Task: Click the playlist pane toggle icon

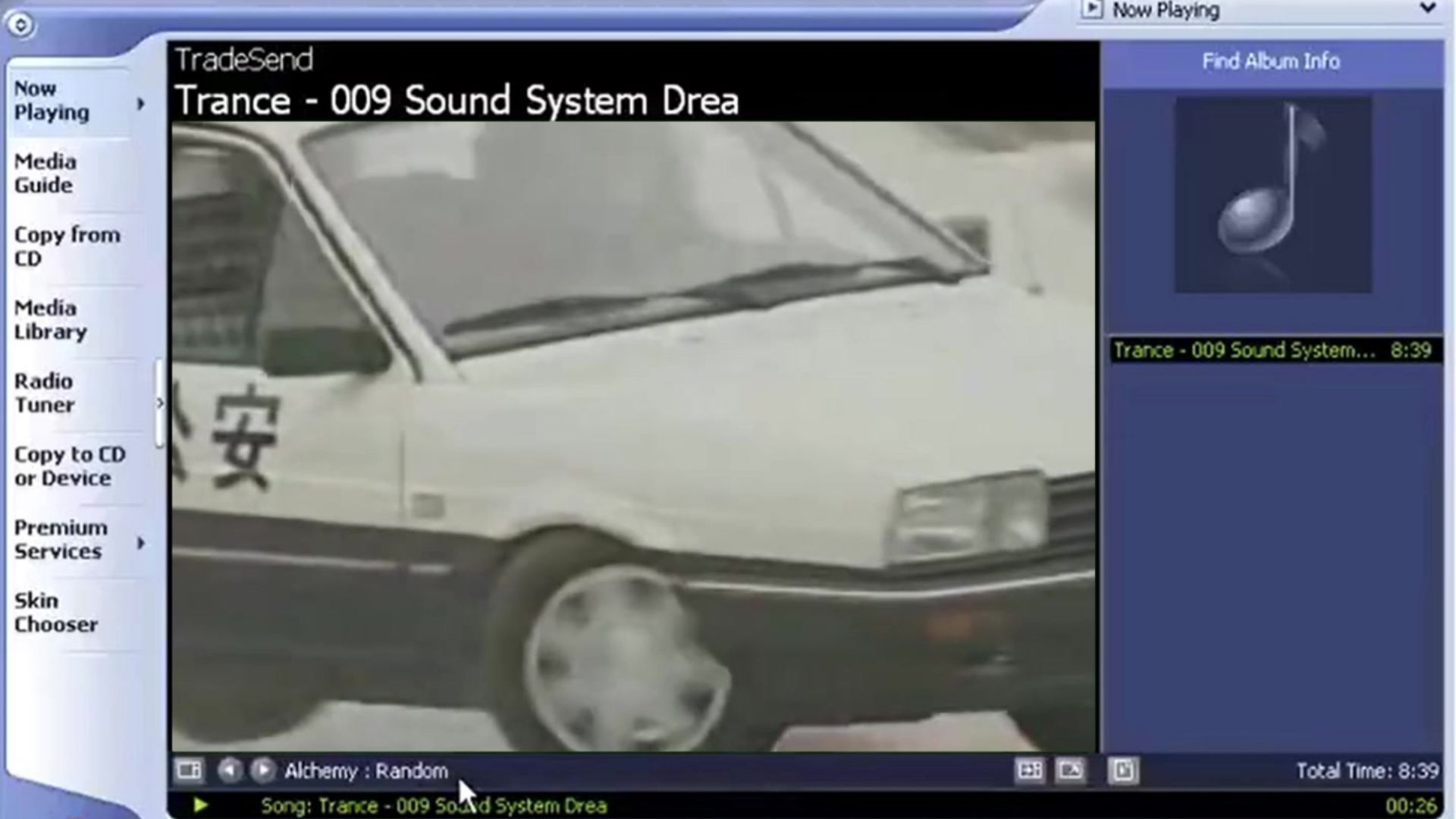Action: (x=1123, y=770)
